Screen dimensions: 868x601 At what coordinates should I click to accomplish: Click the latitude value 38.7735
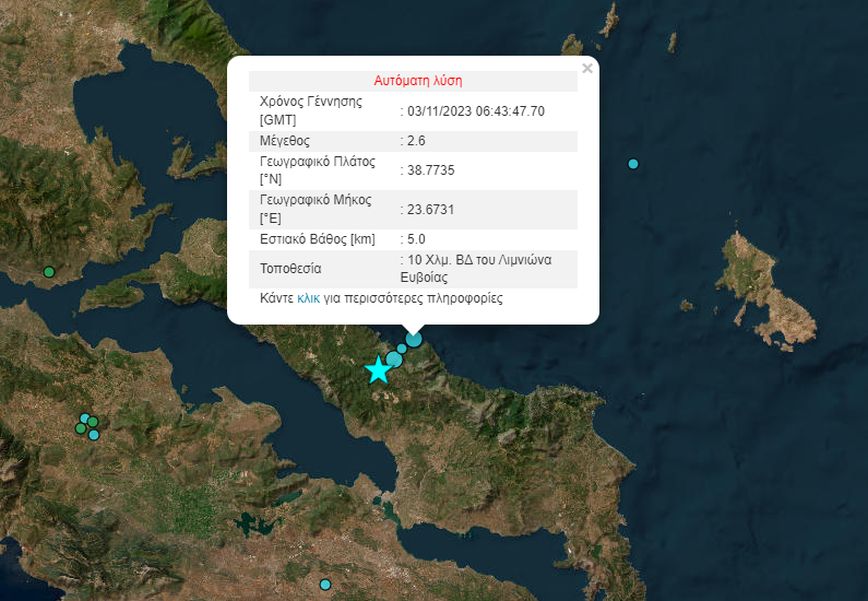(x=430, y=171)
